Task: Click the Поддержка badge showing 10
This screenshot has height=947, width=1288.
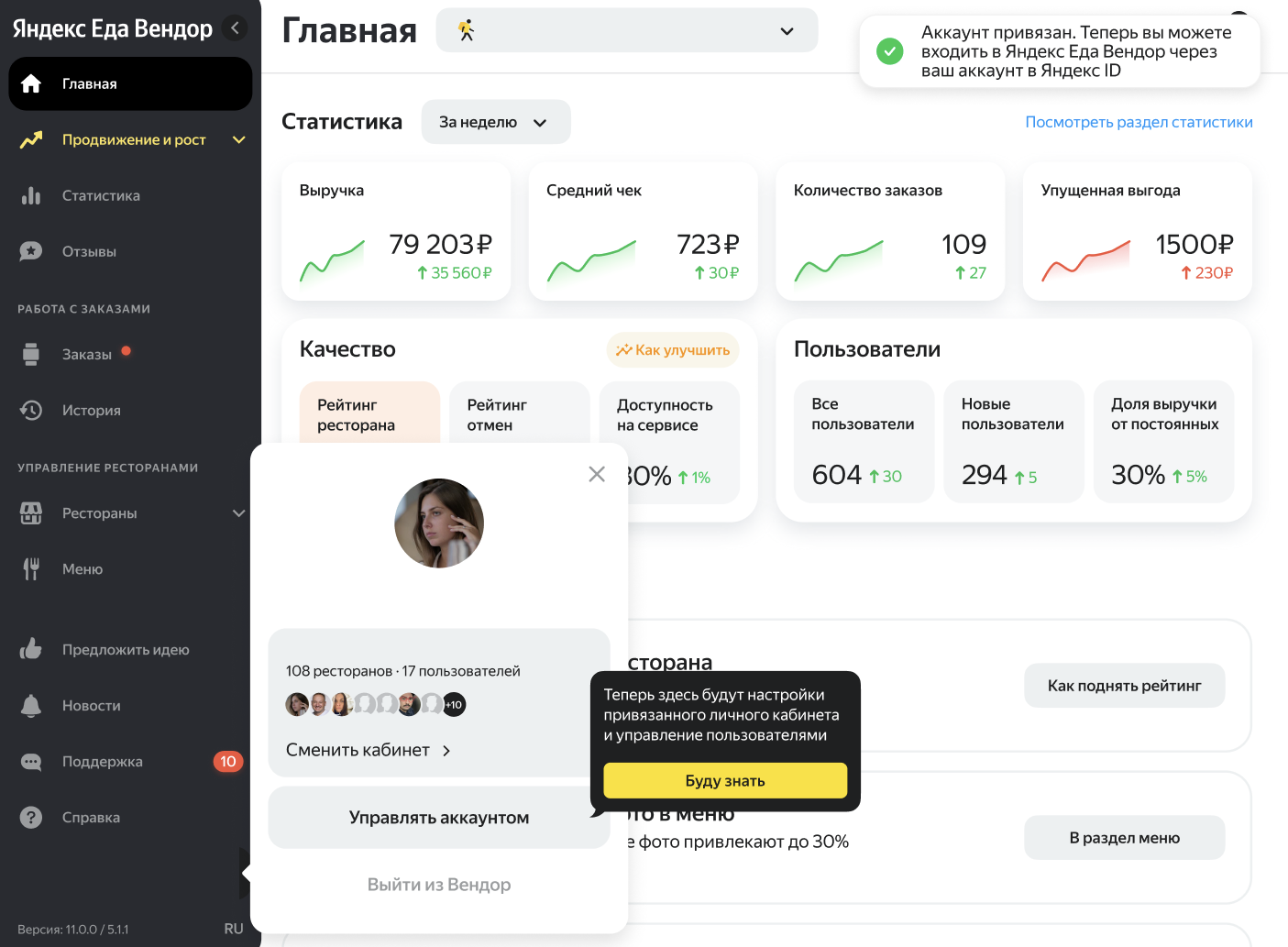Action: tap(228, 761)
